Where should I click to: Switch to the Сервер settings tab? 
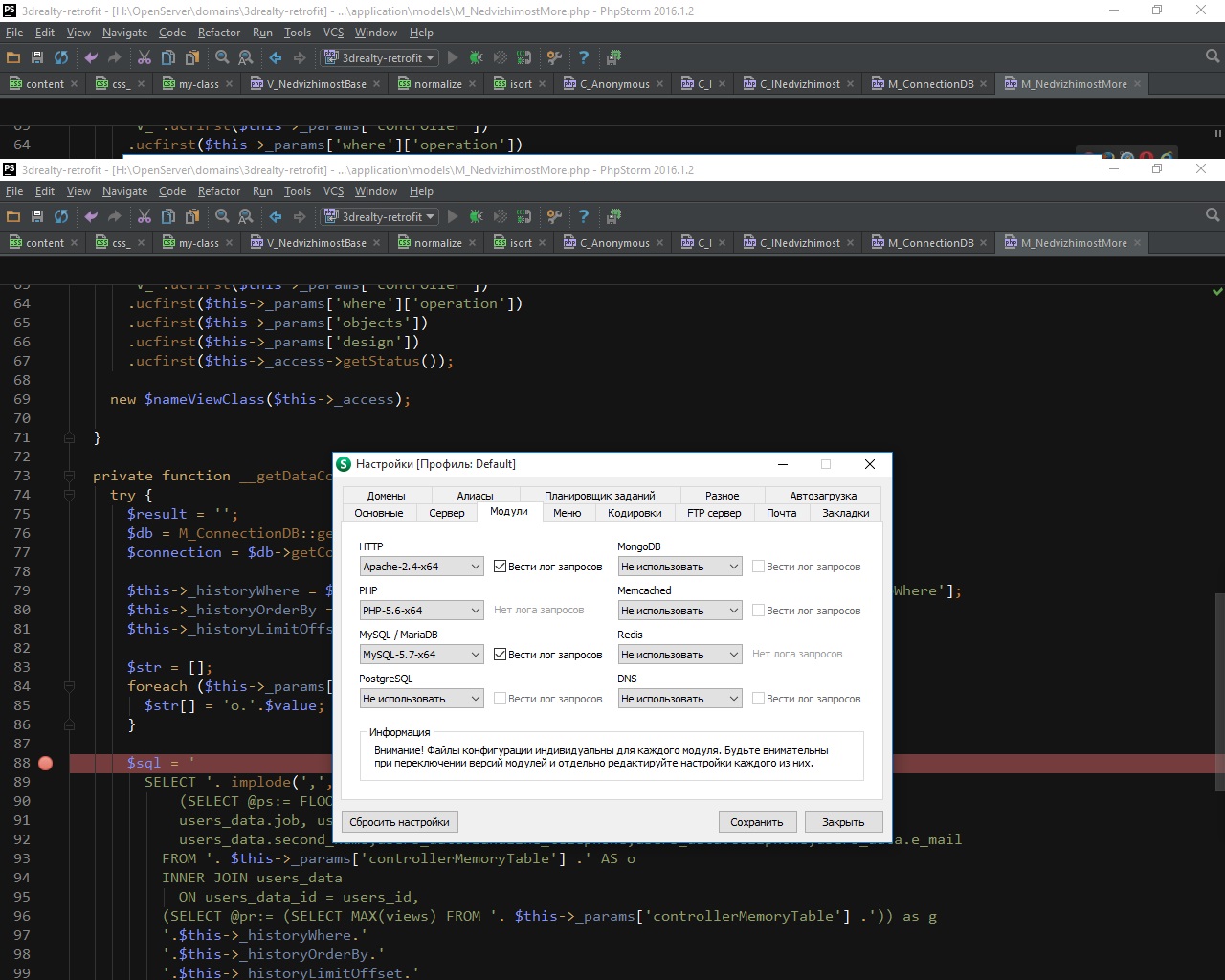(446, 513)
